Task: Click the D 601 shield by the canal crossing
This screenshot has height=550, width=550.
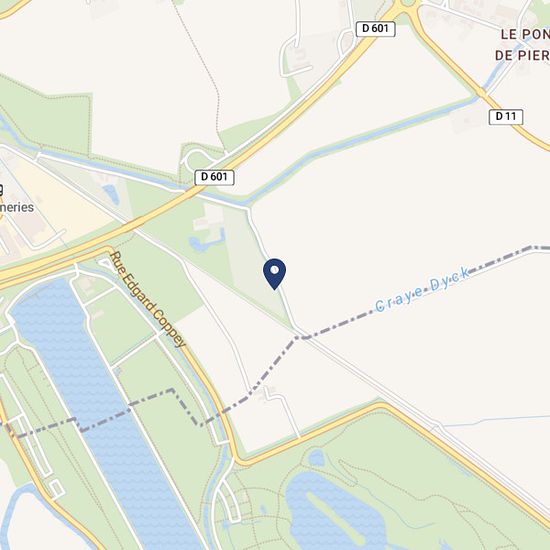Action: coord(214,177)
